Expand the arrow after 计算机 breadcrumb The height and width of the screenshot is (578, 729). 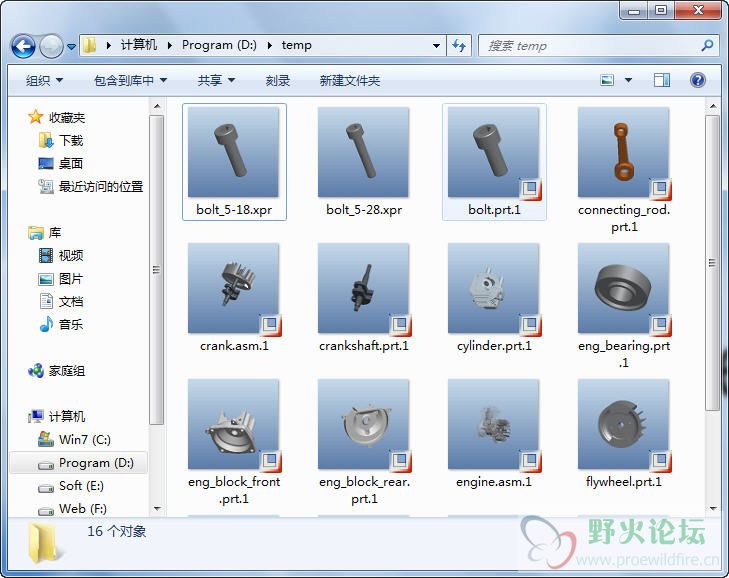click(x=170, y=45)
